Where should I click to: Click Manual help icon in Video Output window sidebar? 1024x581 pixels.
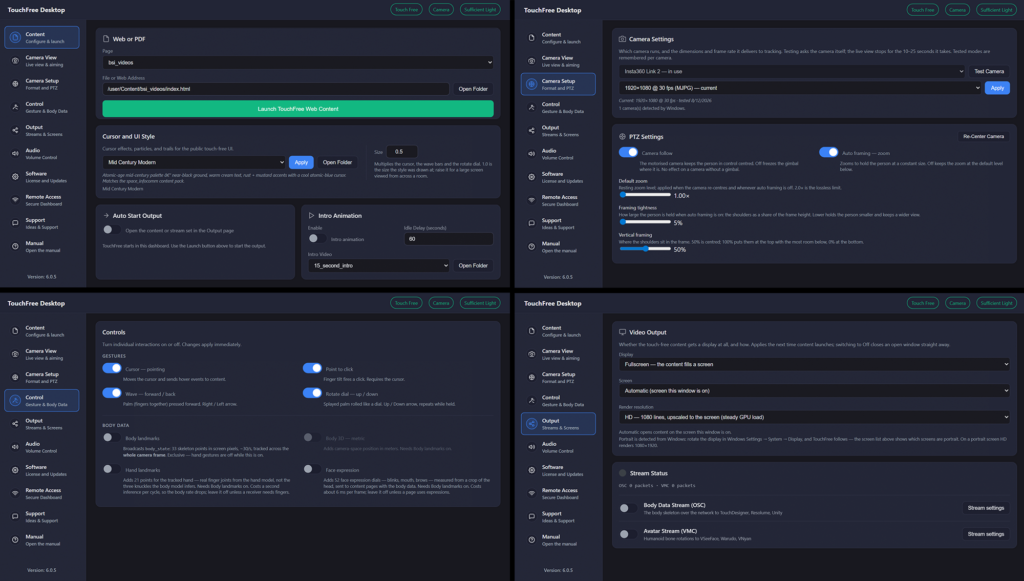pyautogui.click(x=532, y=539)
